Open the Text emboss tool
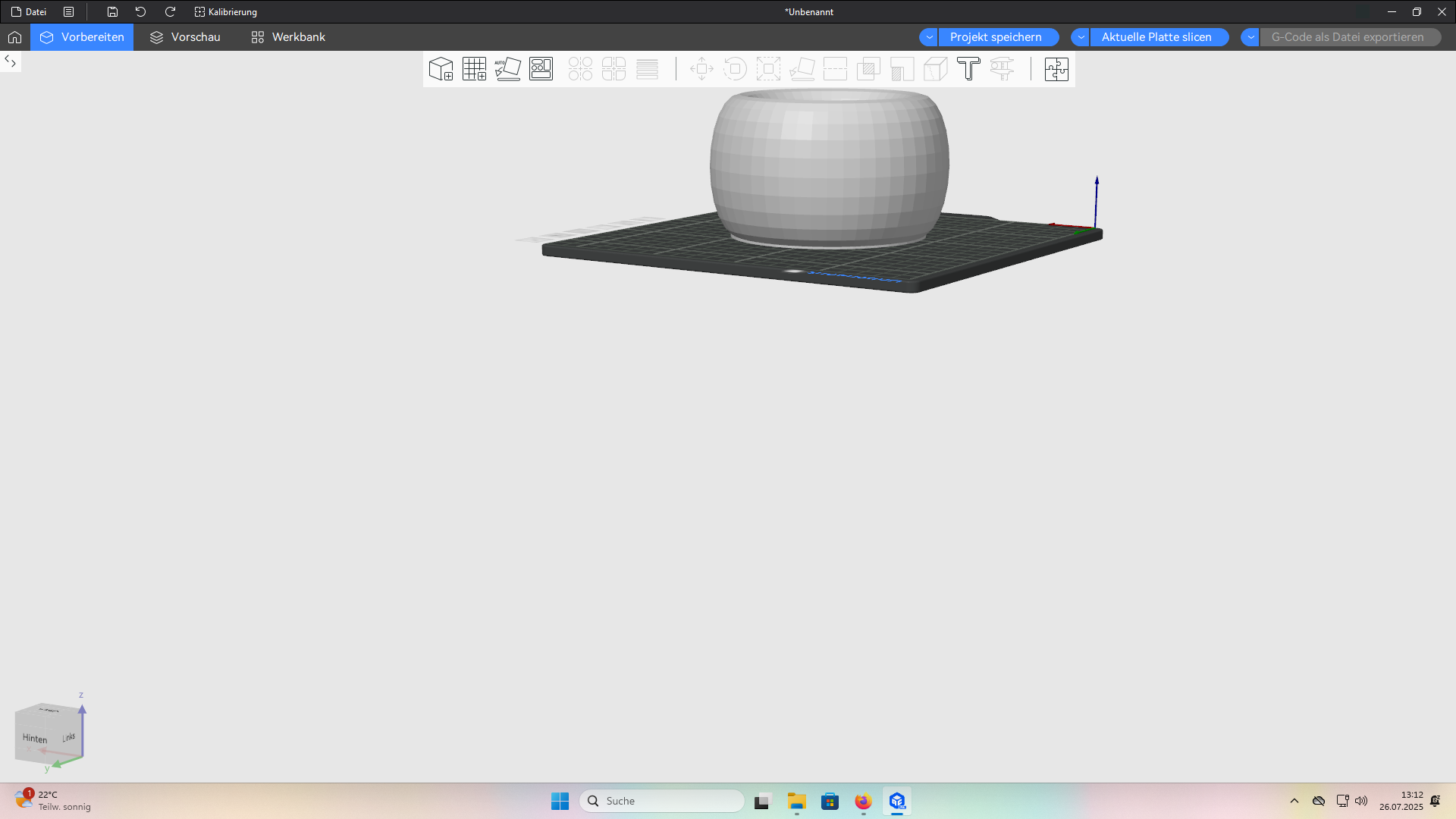 [x=968, y=69]
